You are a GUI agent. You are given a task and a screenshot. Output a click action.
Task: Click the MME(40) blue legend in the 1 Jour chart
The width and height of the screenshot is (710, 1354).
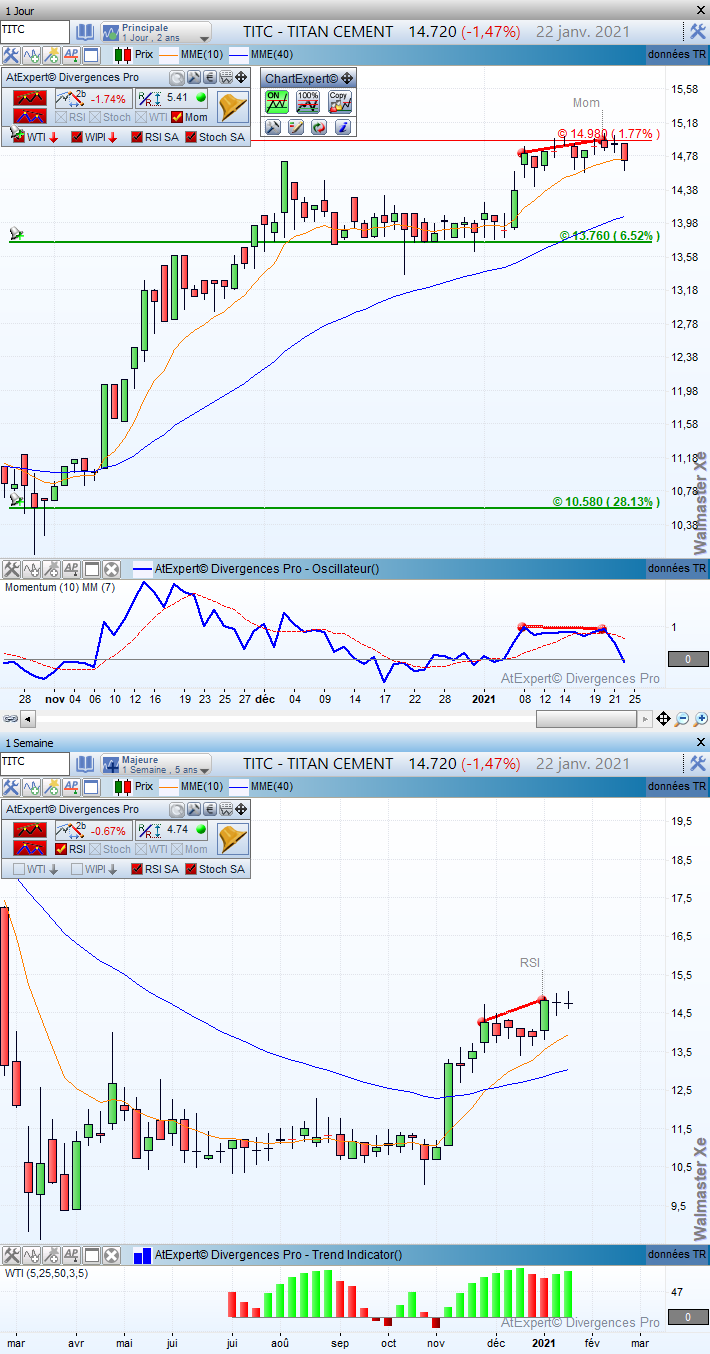264,56
